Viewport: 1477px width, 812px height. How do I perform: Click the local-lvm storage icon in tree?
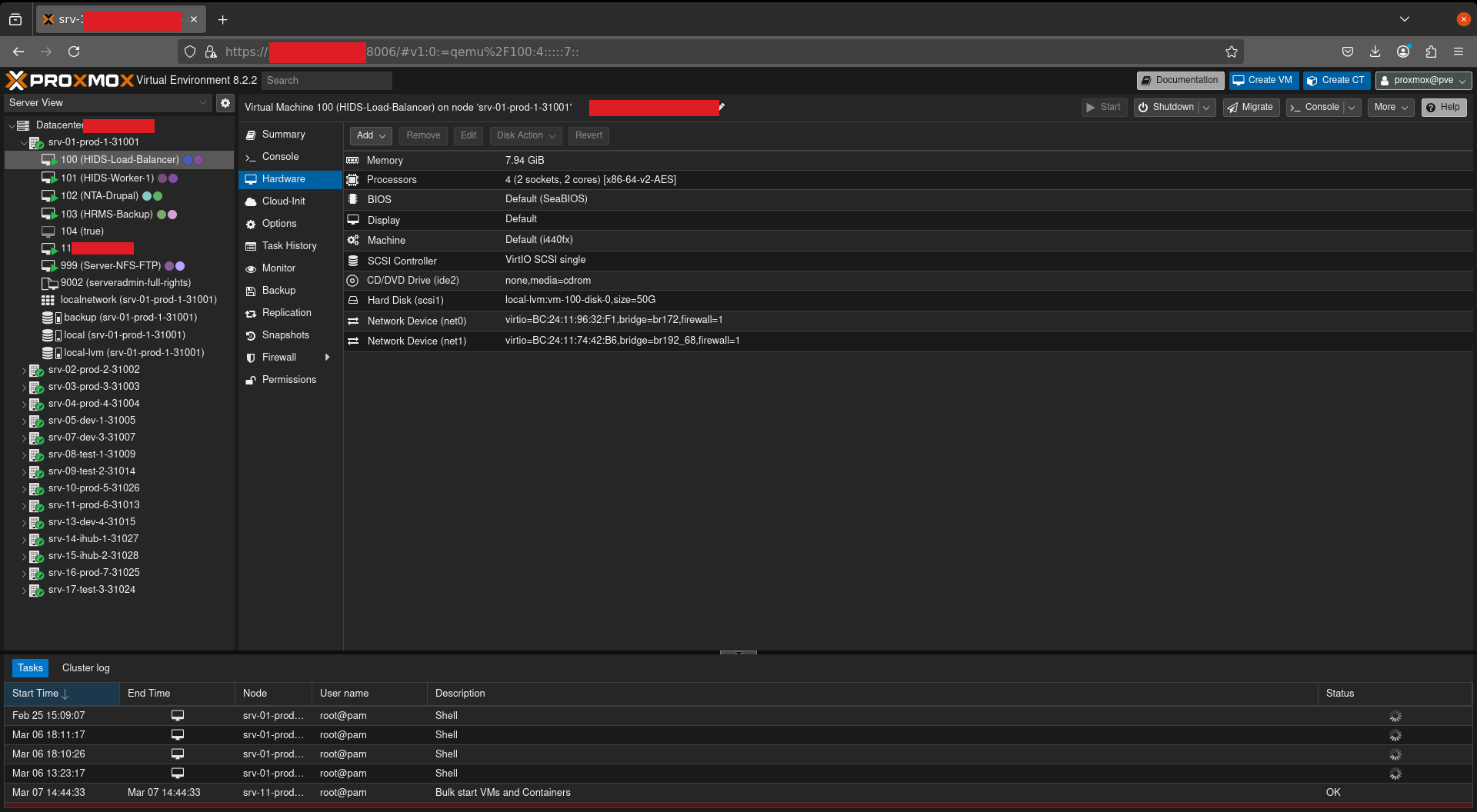pos(51,353)
